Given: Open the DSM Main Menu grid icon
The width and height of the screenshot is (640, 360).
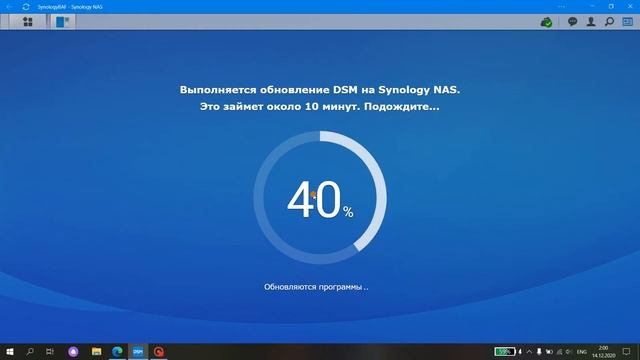Looking at the screenshot, I should (x=27, y=22).
